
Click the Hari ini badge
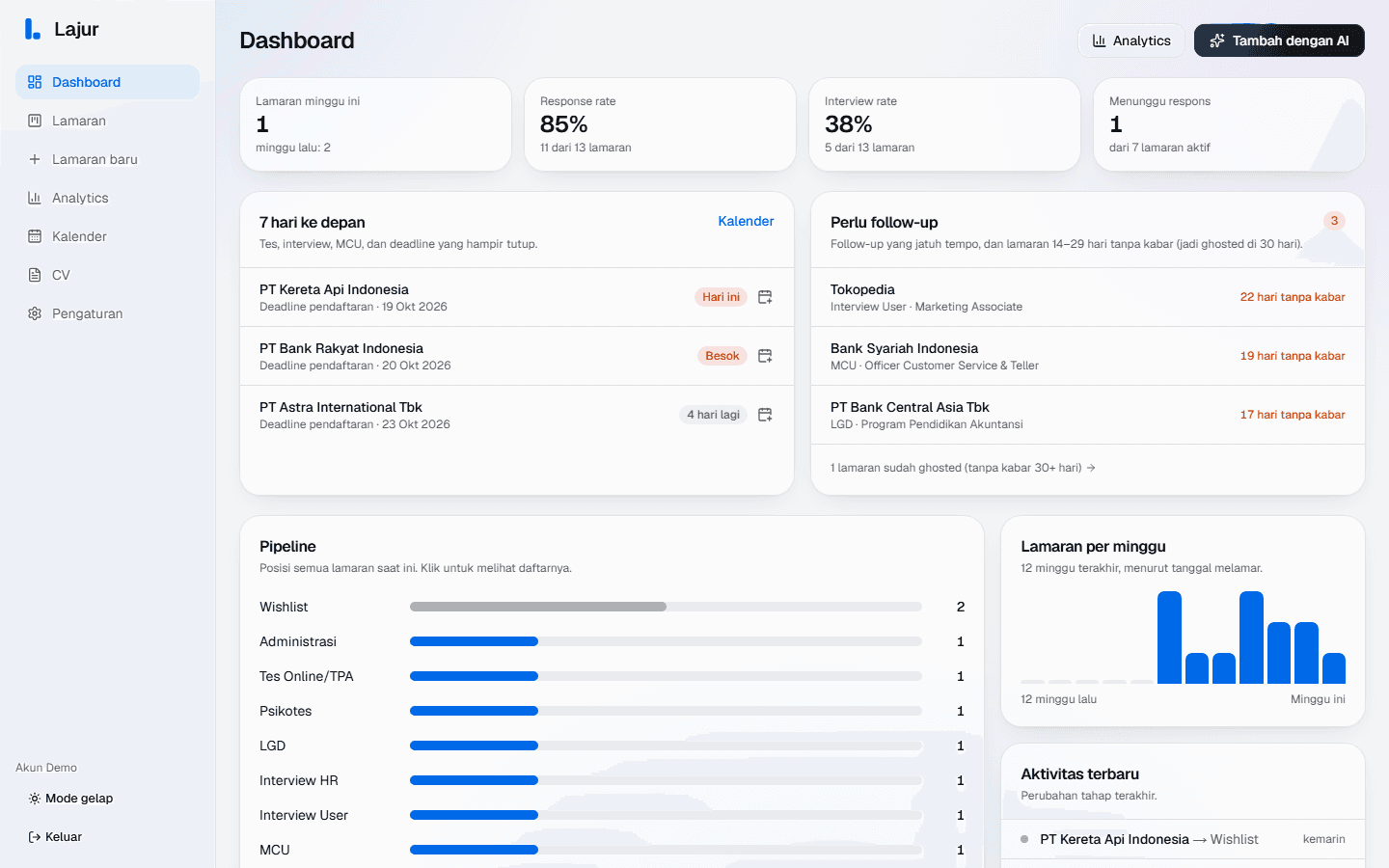(x=721, y=297)
